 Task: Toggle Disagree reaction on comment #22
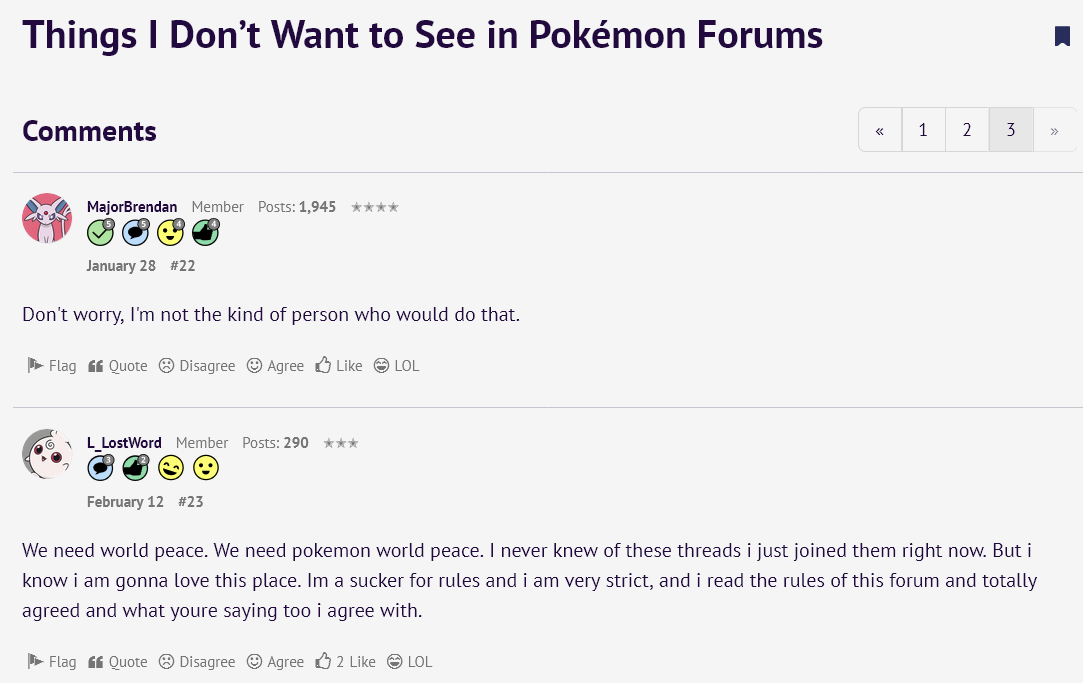tap(197, 365)
